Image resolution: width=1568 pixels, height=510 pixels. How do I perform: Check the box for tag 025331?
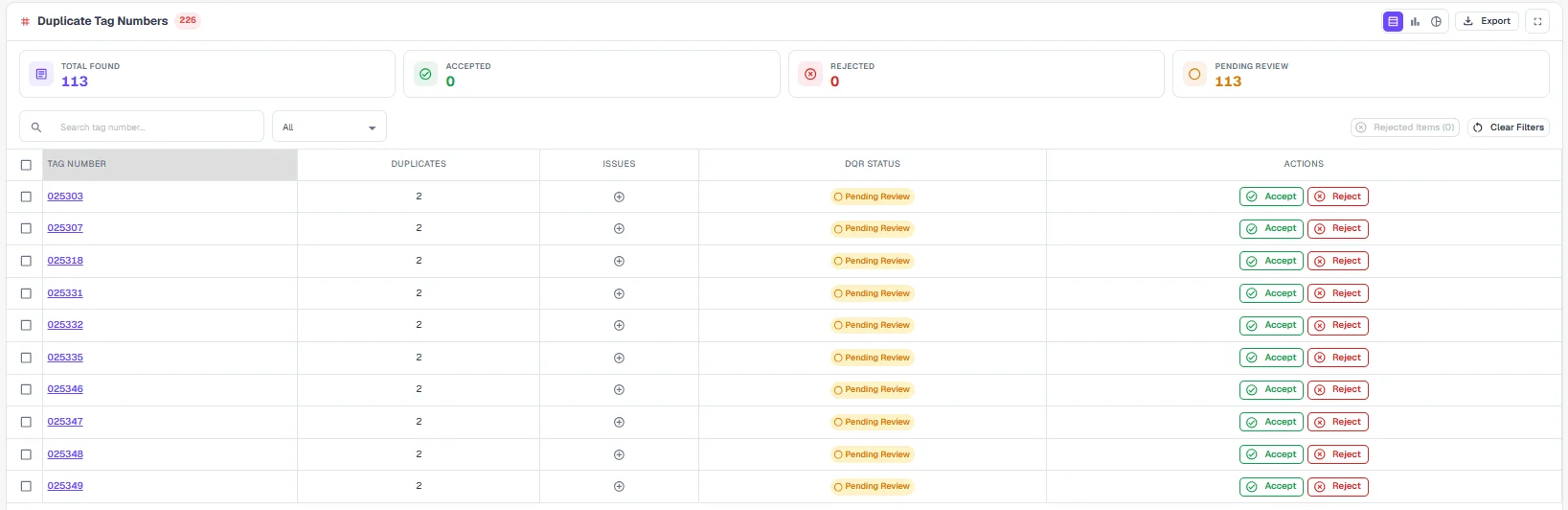(26, 293)
